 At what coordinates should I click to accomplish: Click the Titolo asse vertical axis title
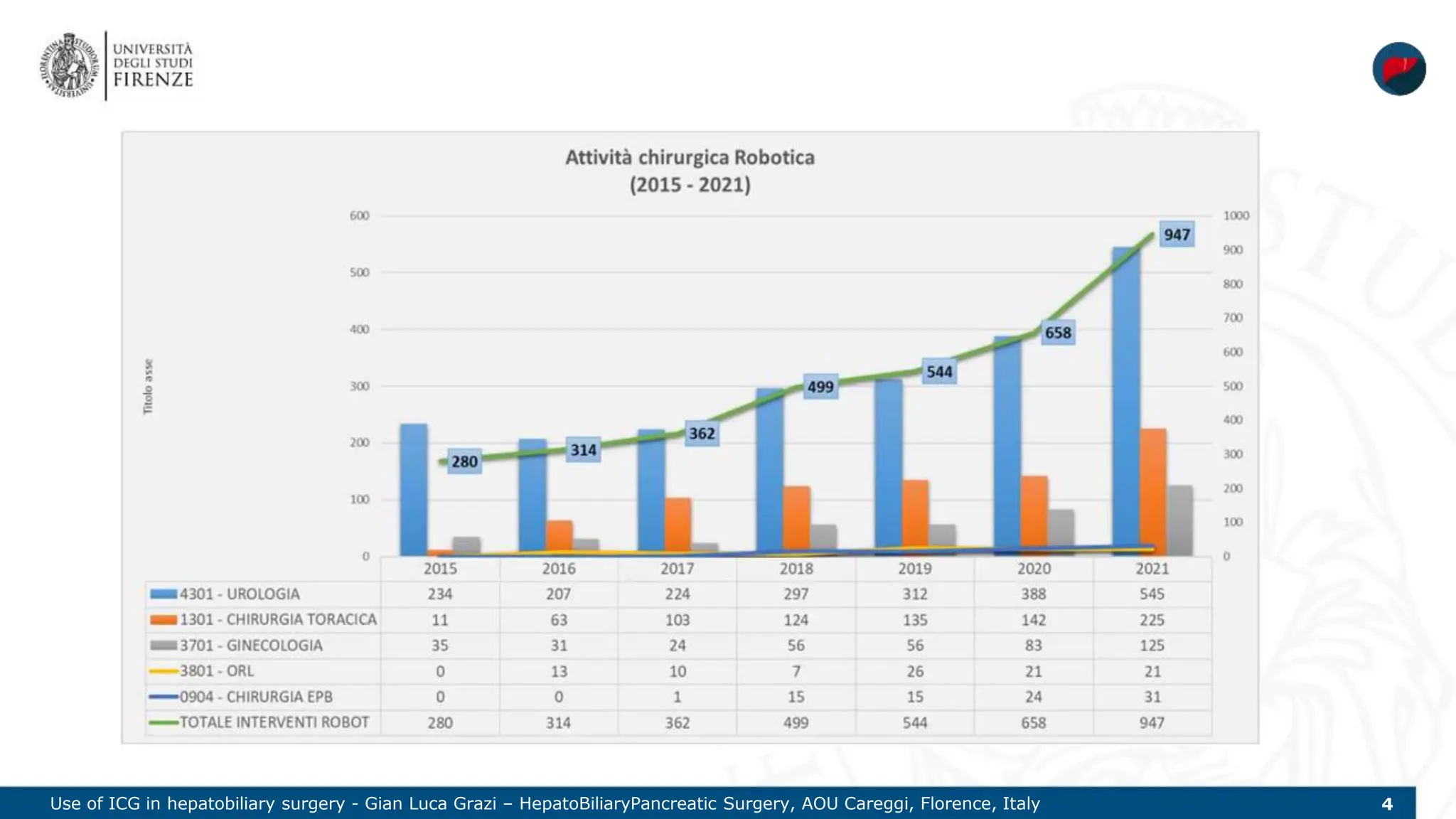click(148, 386)
